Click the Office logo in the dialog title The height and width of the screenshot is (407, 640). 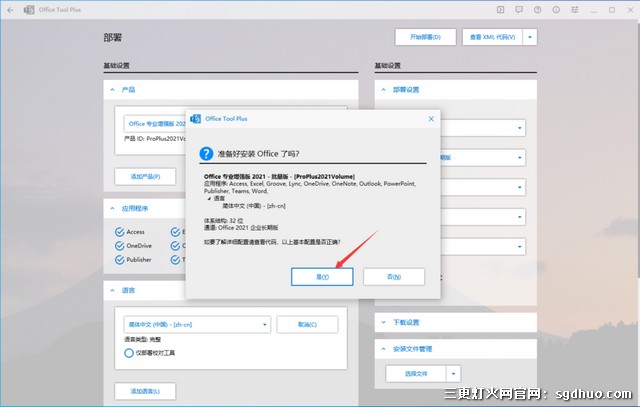click(196, 118)
